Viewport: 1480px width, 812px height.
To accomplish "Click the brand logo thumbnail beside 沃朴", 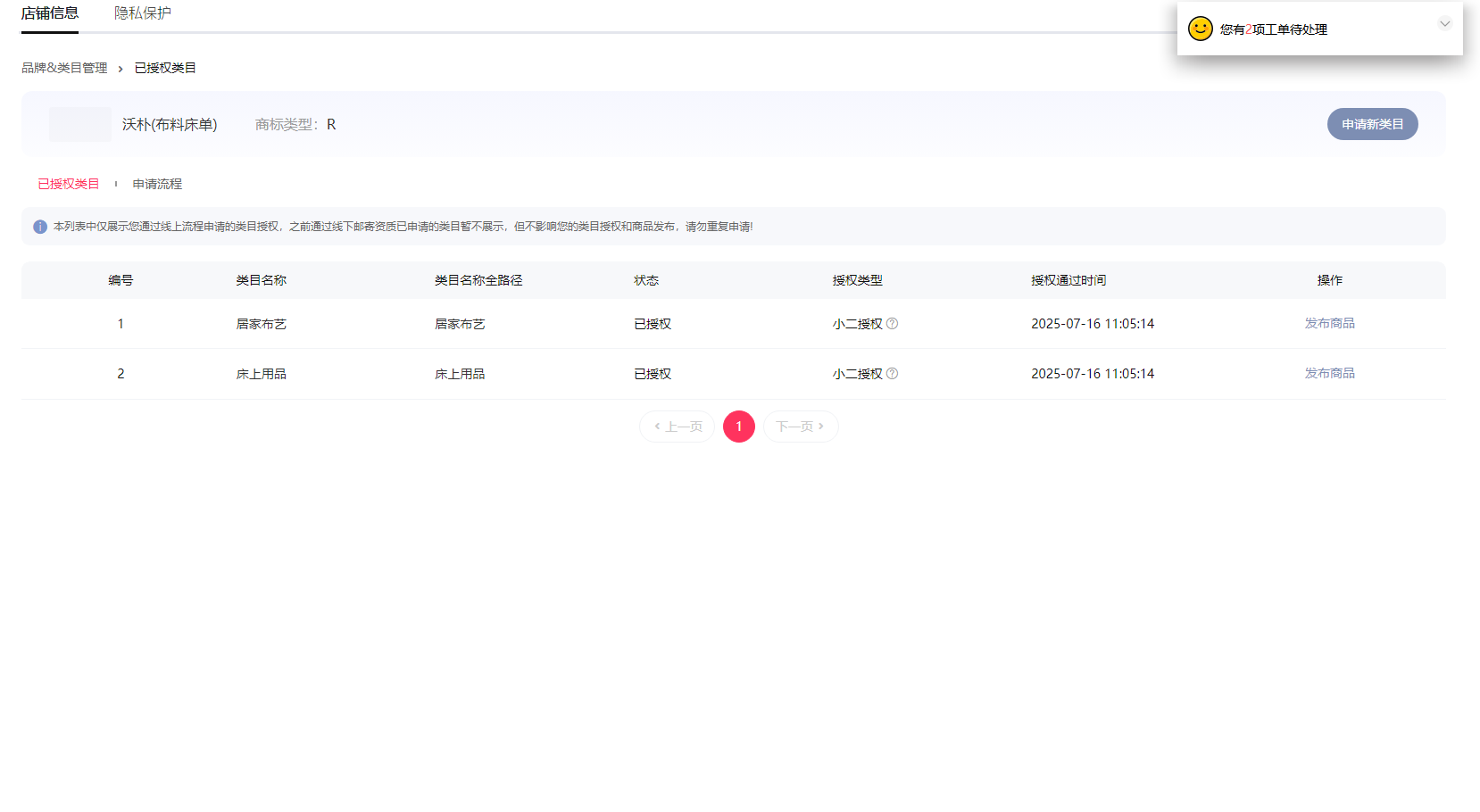I will (80, 124).
